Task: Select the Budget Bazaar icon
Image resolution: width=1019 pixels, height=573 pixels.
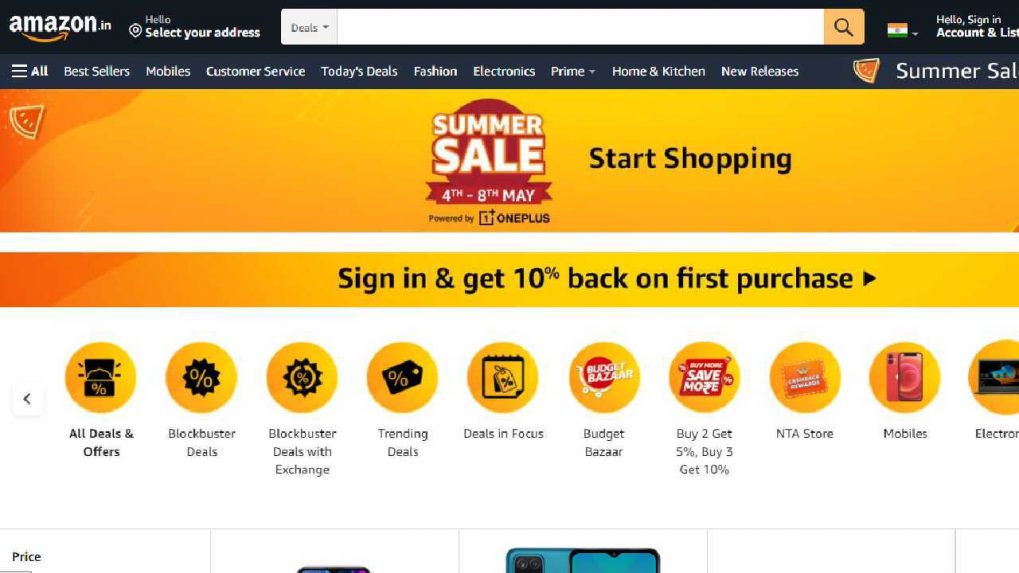Action: pos(604,378)
